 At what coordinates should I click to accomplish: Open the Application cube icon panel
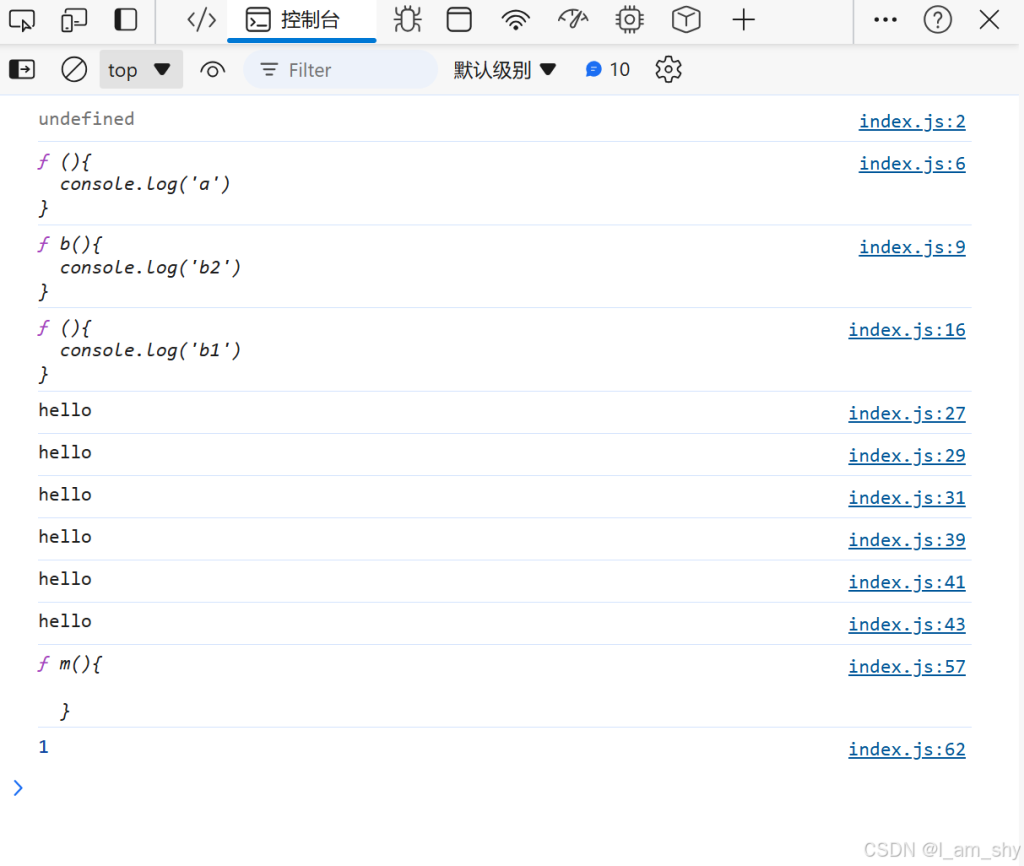point(686,20)
